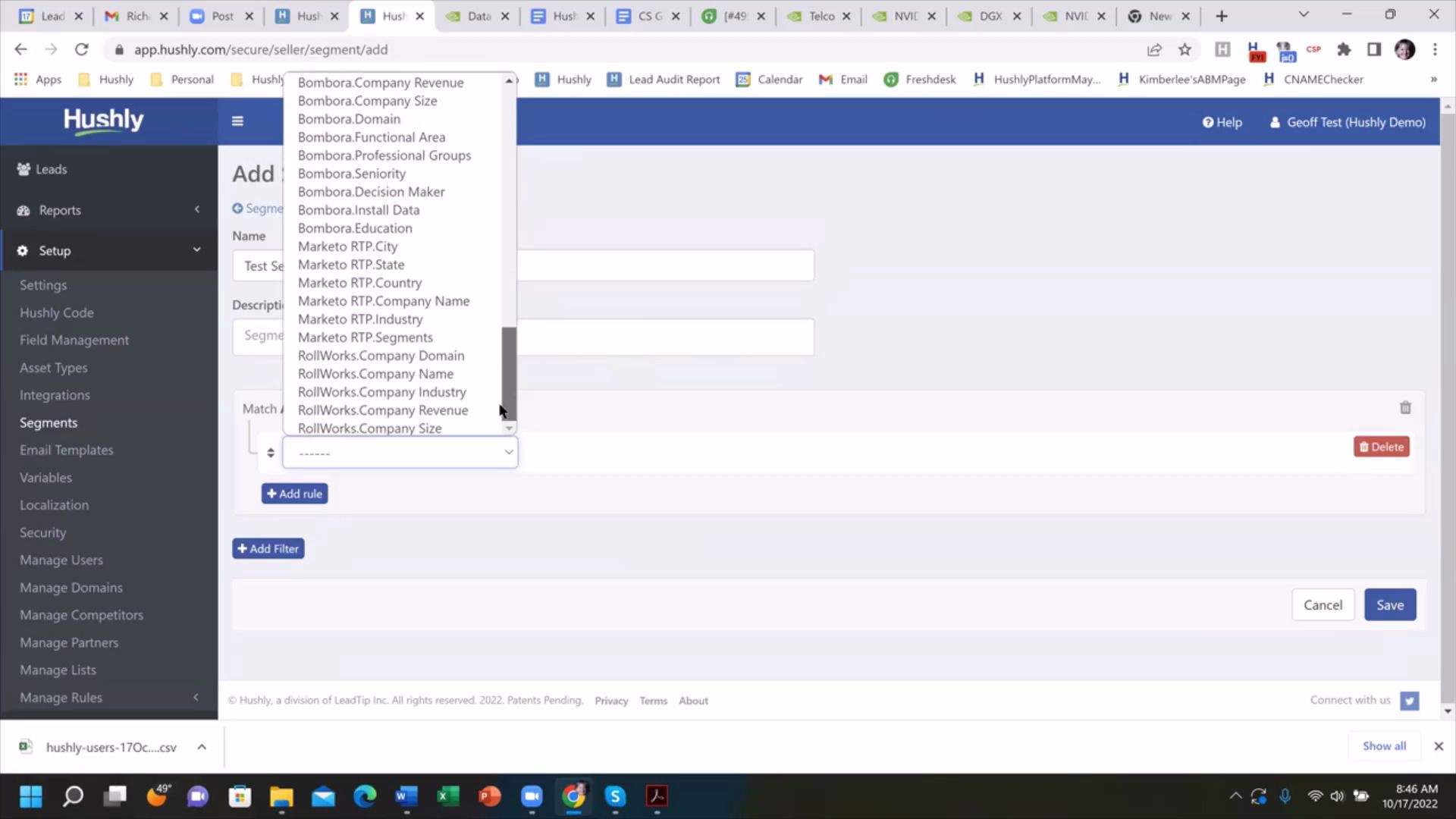Click the hamburger menu icon
Screen dimensions: 1456x819
(237, 121)
